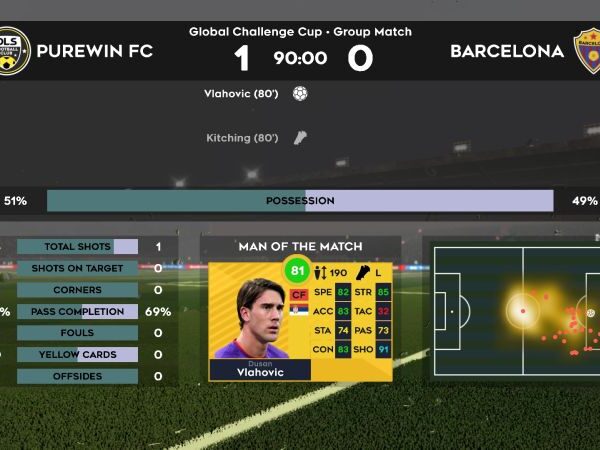Click the player height icon beside 190
Viewport: 600px width, 450px height.
click(320, 273)
